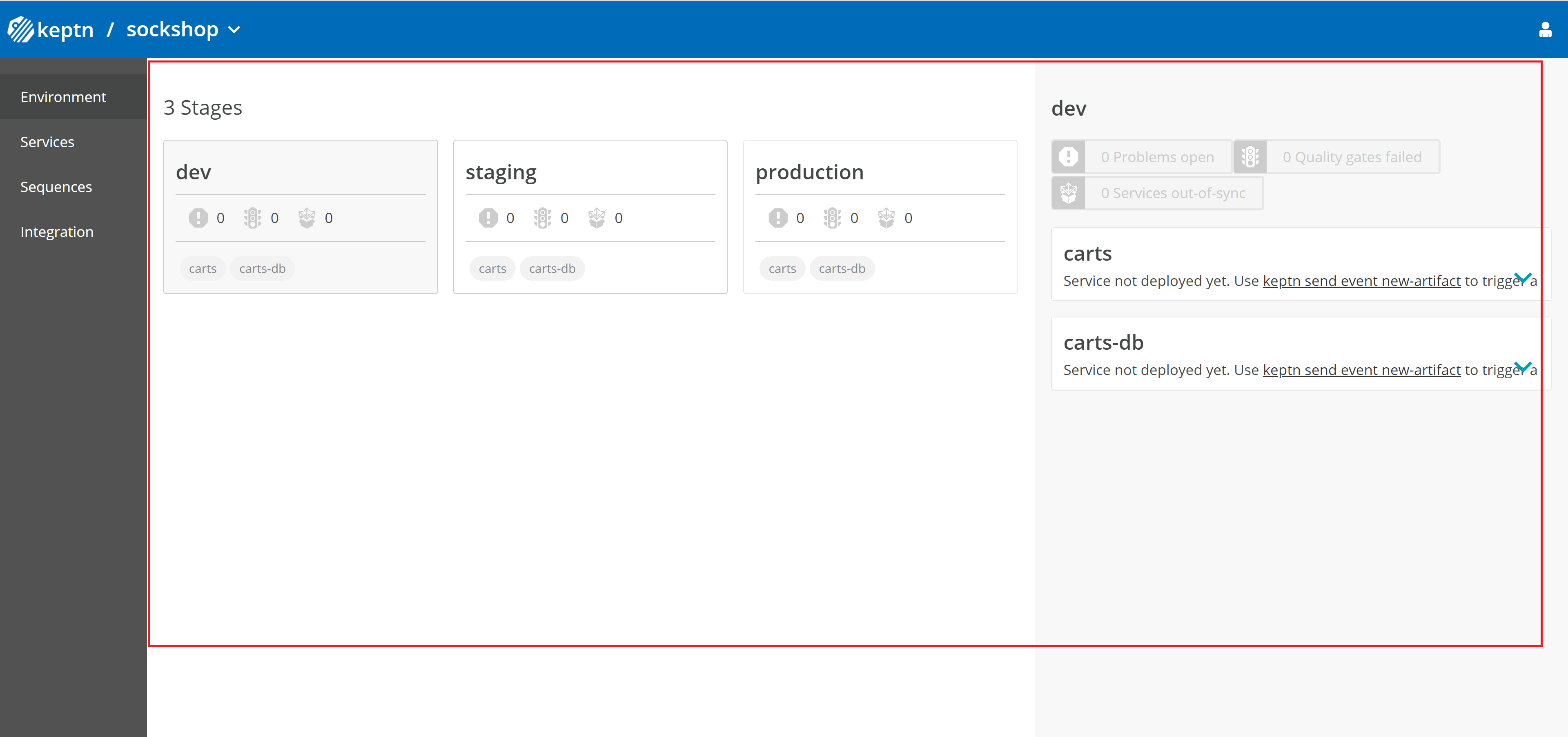Click the problems icon in dev stage card
The height and width of the screenshot is (737, 1568).
click(x=198, y=217)
